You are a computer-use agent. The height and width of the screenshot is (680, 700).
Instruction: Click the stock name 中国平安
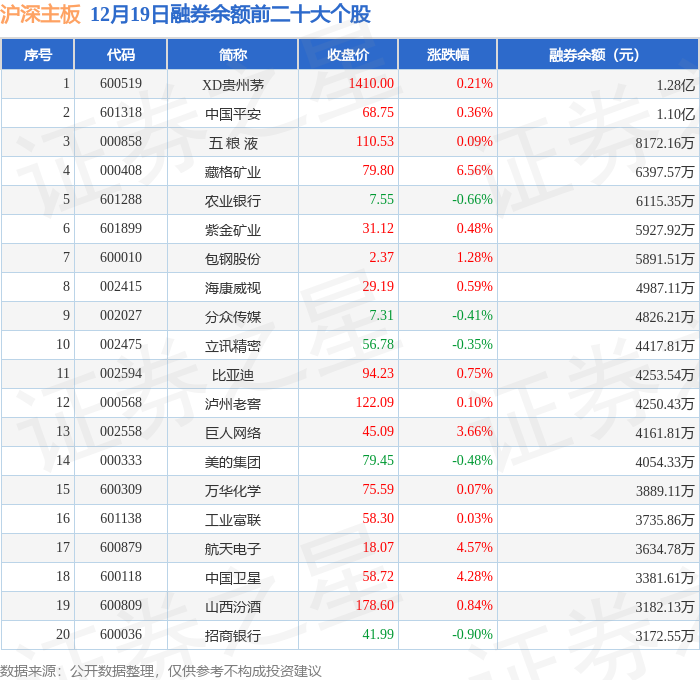pos(233,113)
